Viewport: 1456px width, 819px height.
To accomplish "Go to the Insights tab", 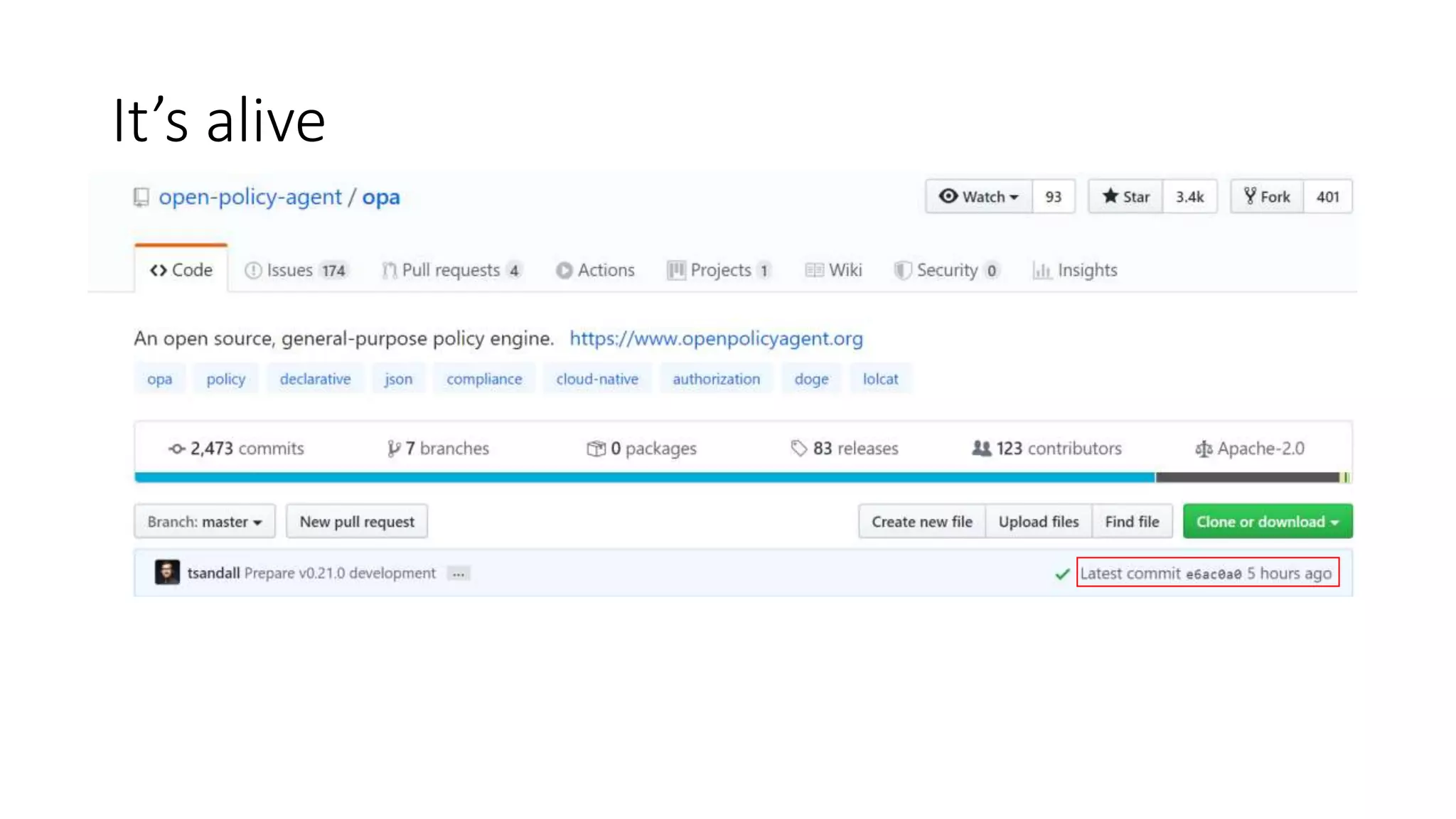I will click(x=1075, y=270).
